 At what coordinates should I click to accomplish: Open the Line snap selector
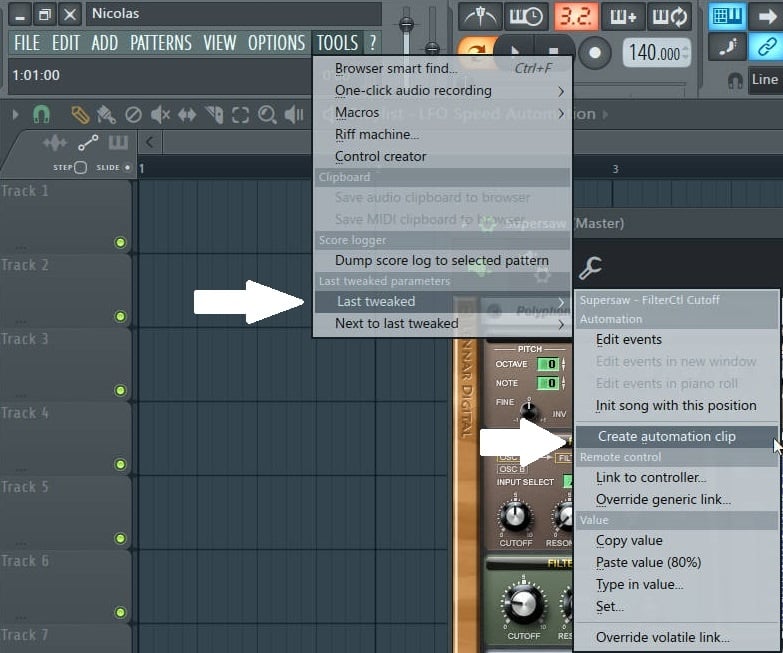[x=765, y=80]
